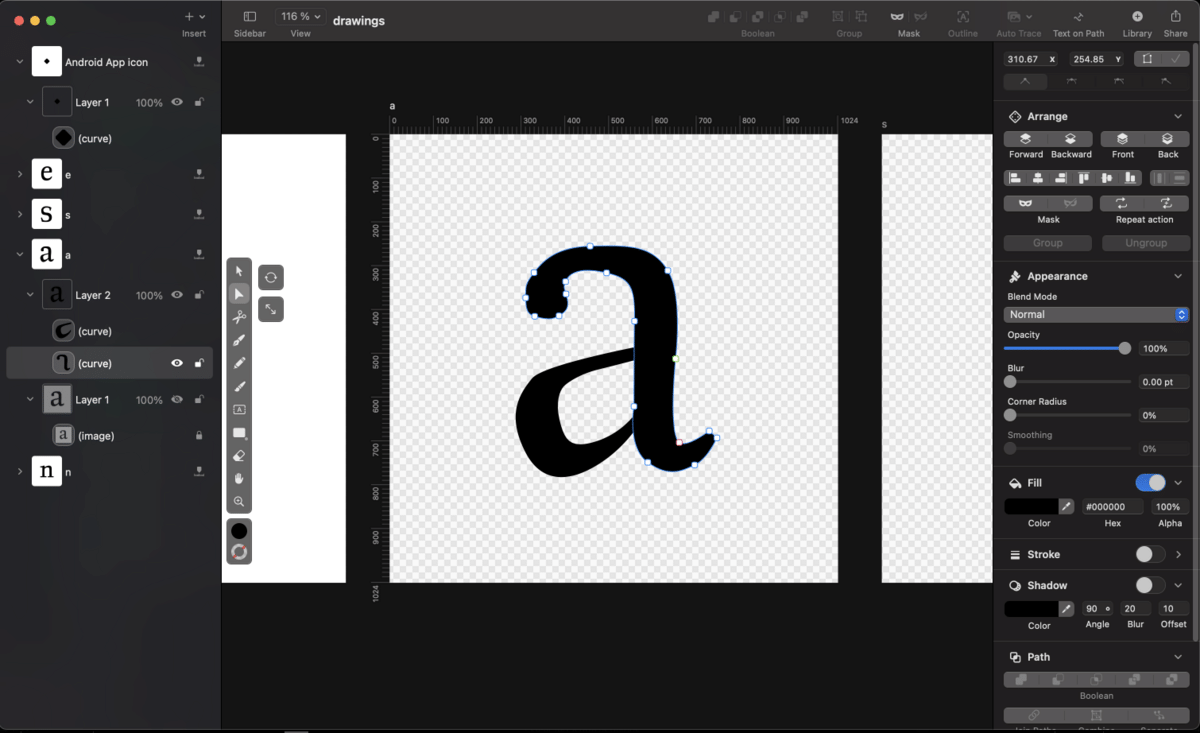Click the first Repeat action icon
Screen dimensions: 1200x733
pyautogui.click(x=1122, y=203)
